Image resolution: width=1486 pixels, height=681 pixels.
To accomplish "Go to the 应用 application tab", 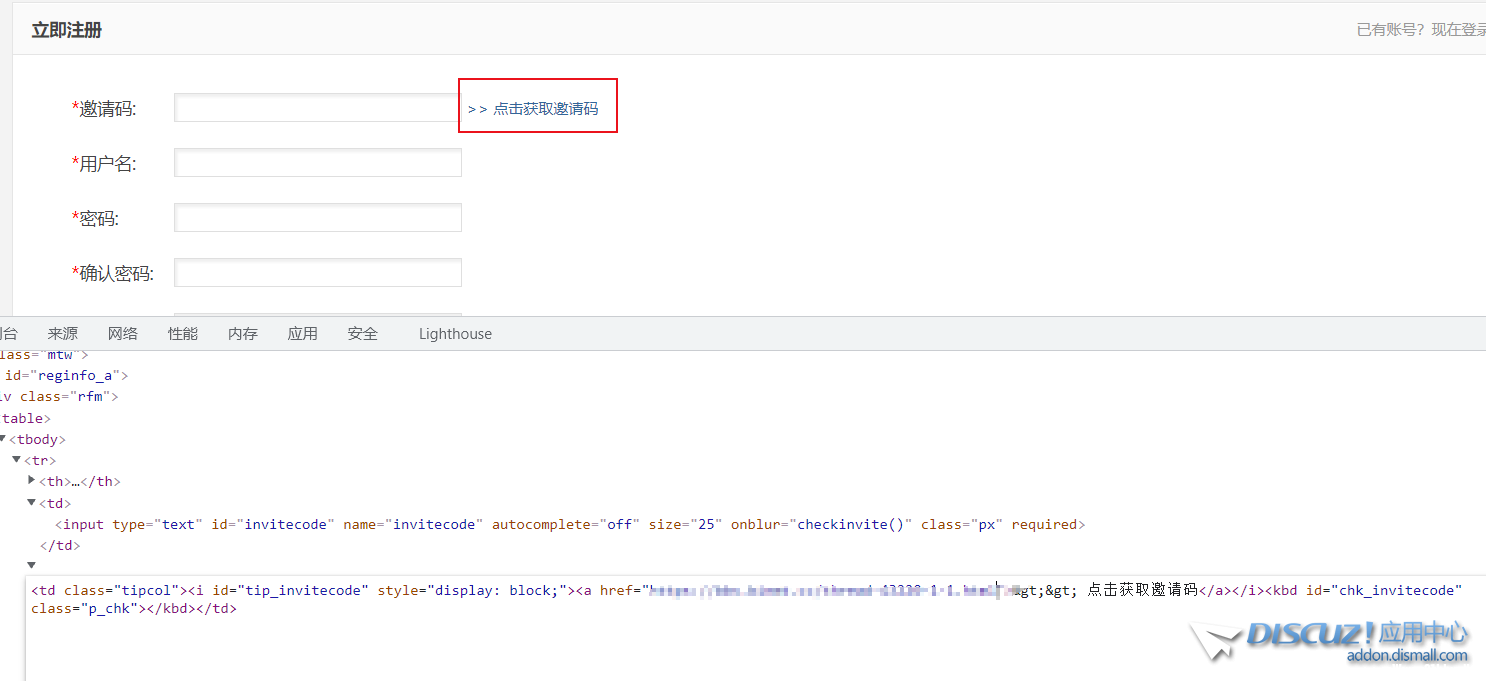I will click(303, 334).
